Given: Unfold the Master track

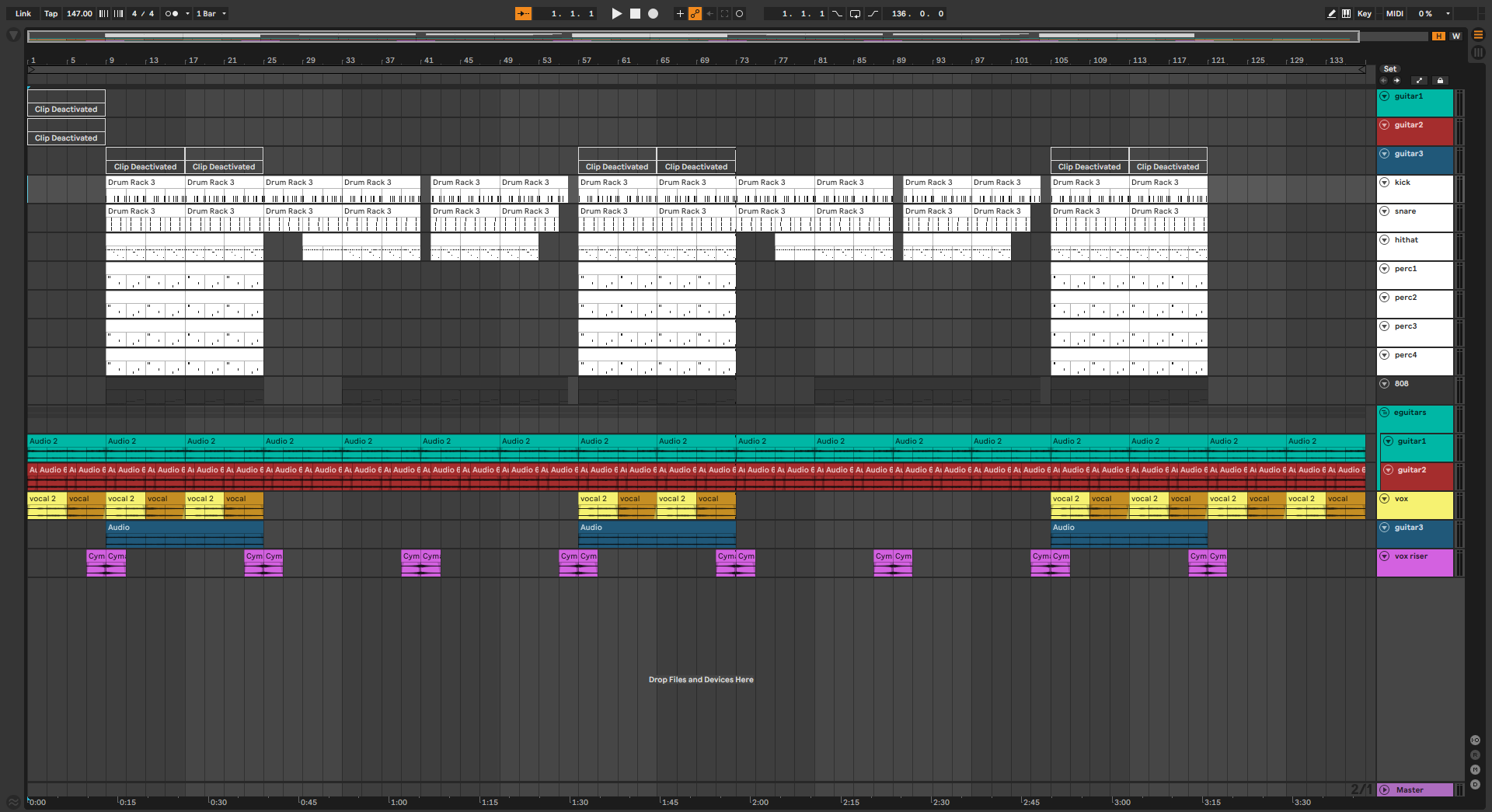Looking at the screenshot, I should click(x=1385, y=790).
